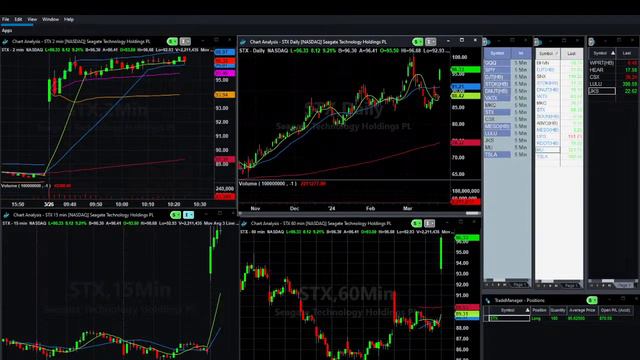Click the Open P/L header in TradeManager
The width and height of the screenshot is (640, 360).
click(615, 311)
